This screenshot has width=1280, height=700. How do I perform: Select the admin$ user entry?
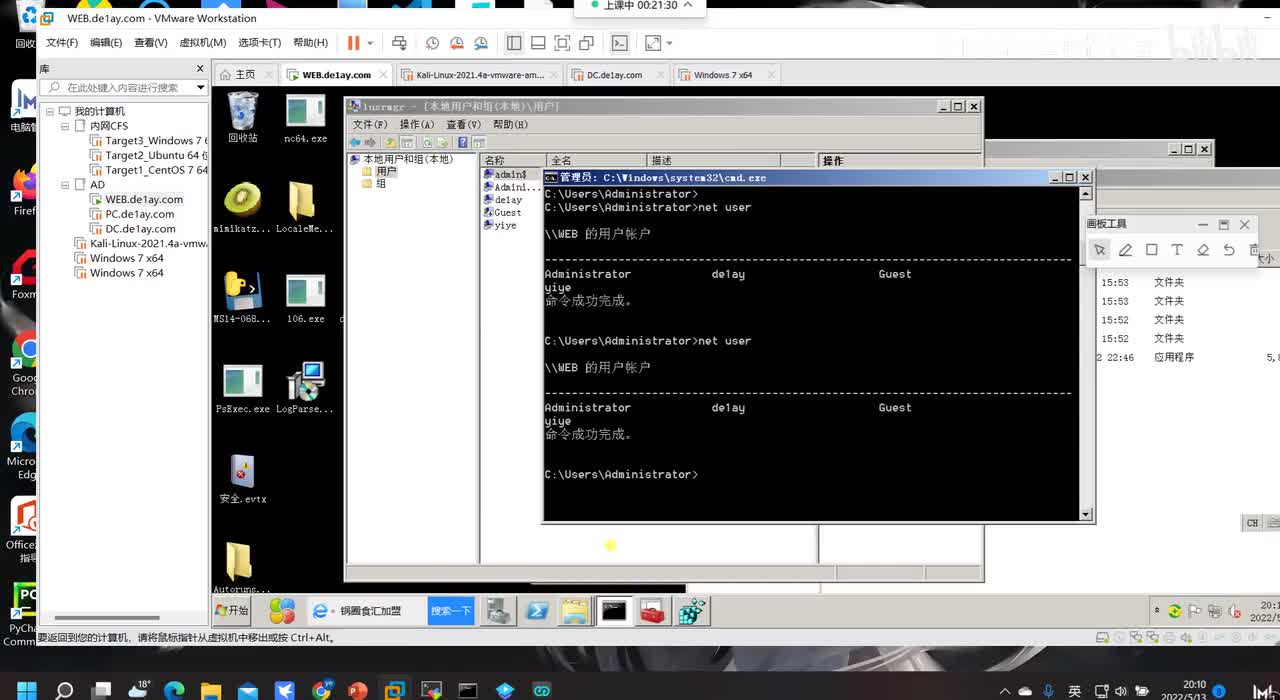pos(509,175)
